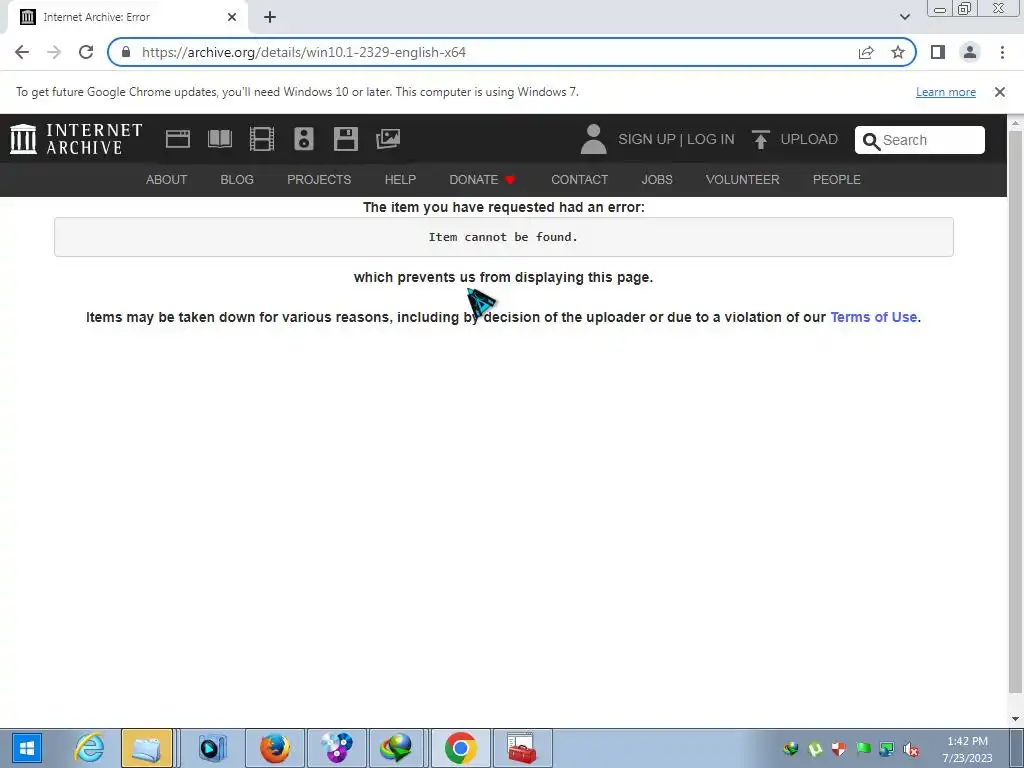Open the Audio speaker icon
Viewport: 1024px width, 768px height.
coord(304,139)
